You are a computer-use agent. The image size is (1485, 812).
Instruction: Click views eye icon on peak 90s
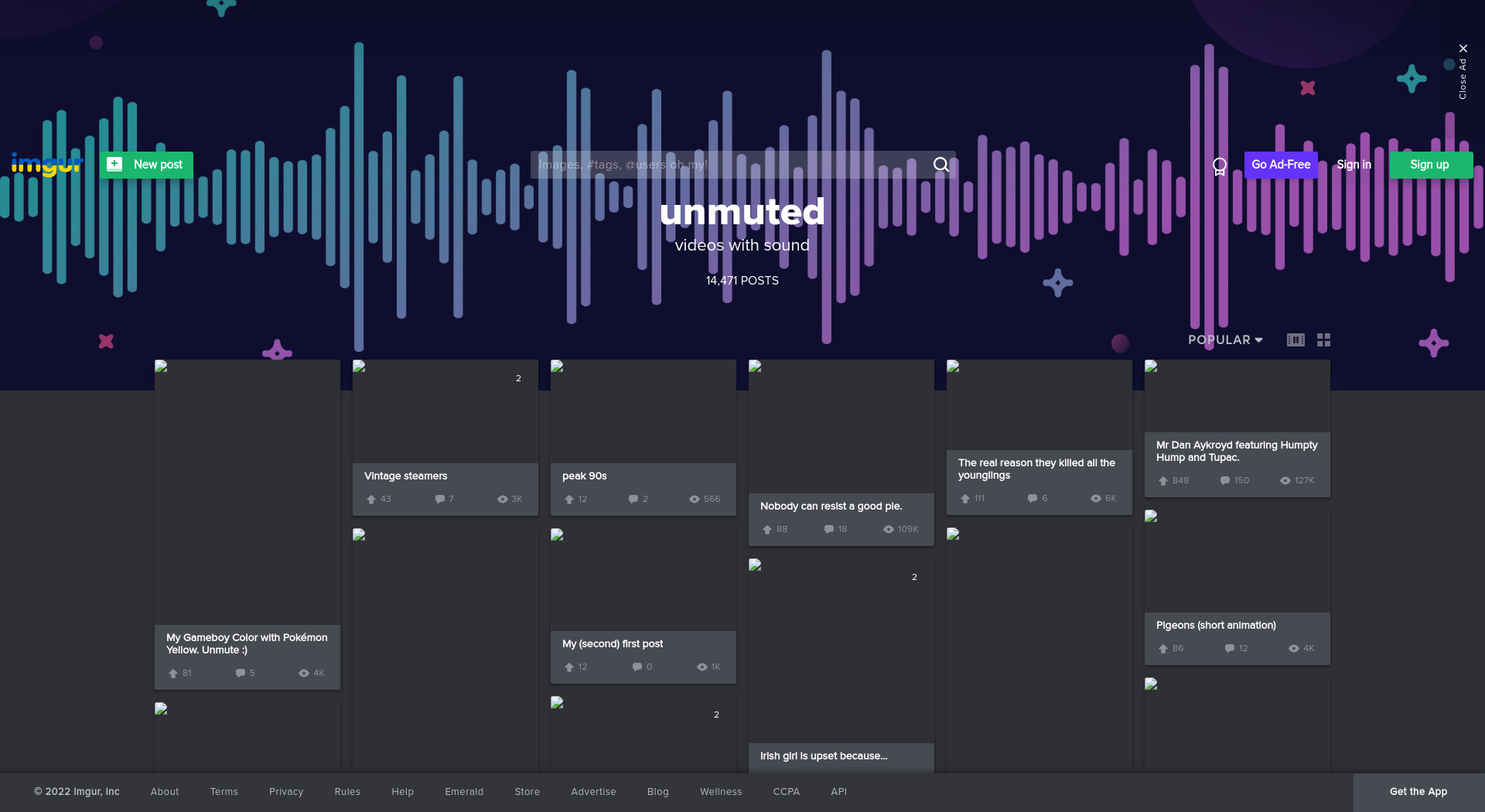695,500
